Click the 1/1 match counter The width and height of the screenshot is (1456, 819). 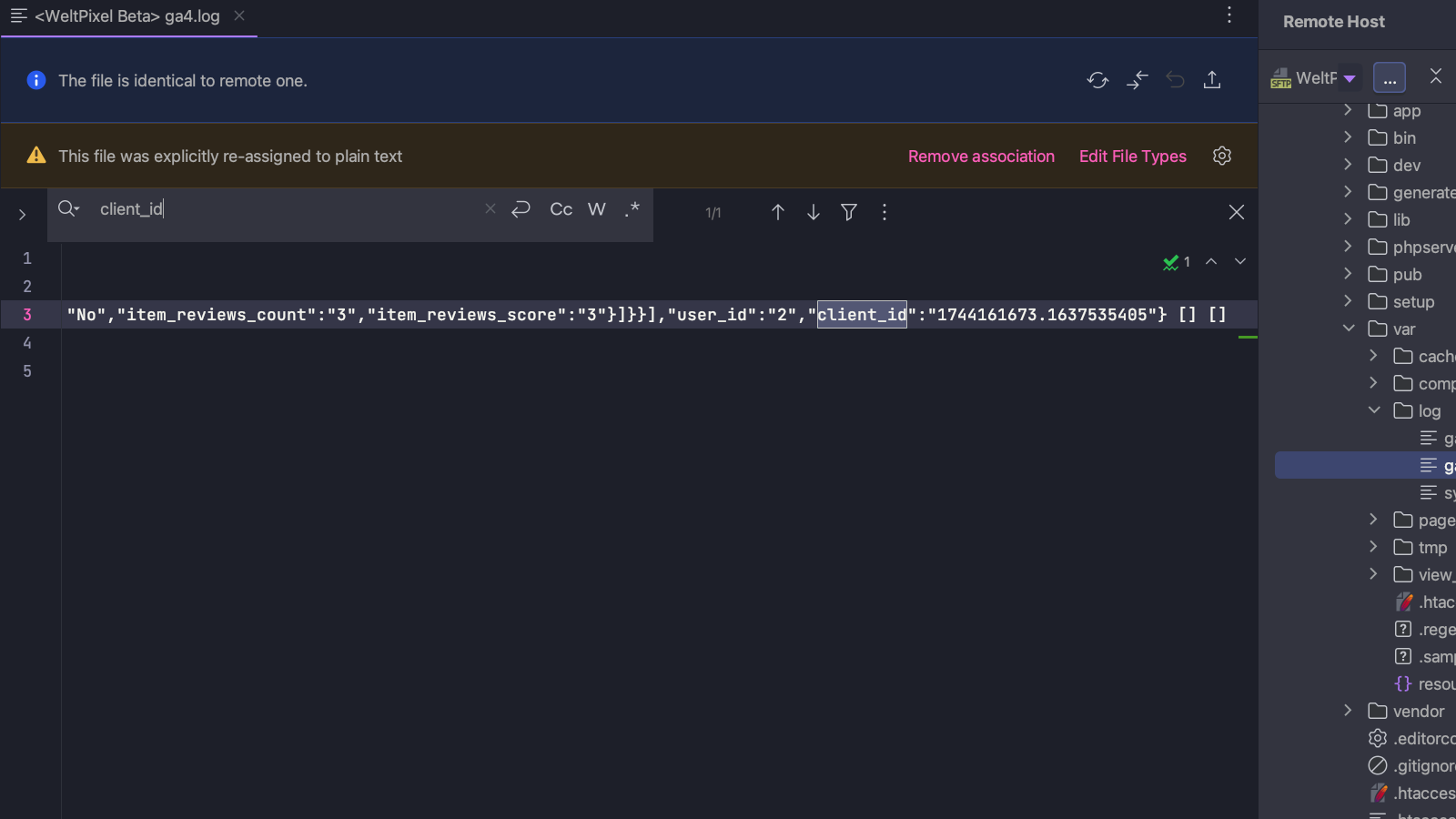(x=713, y=213)
